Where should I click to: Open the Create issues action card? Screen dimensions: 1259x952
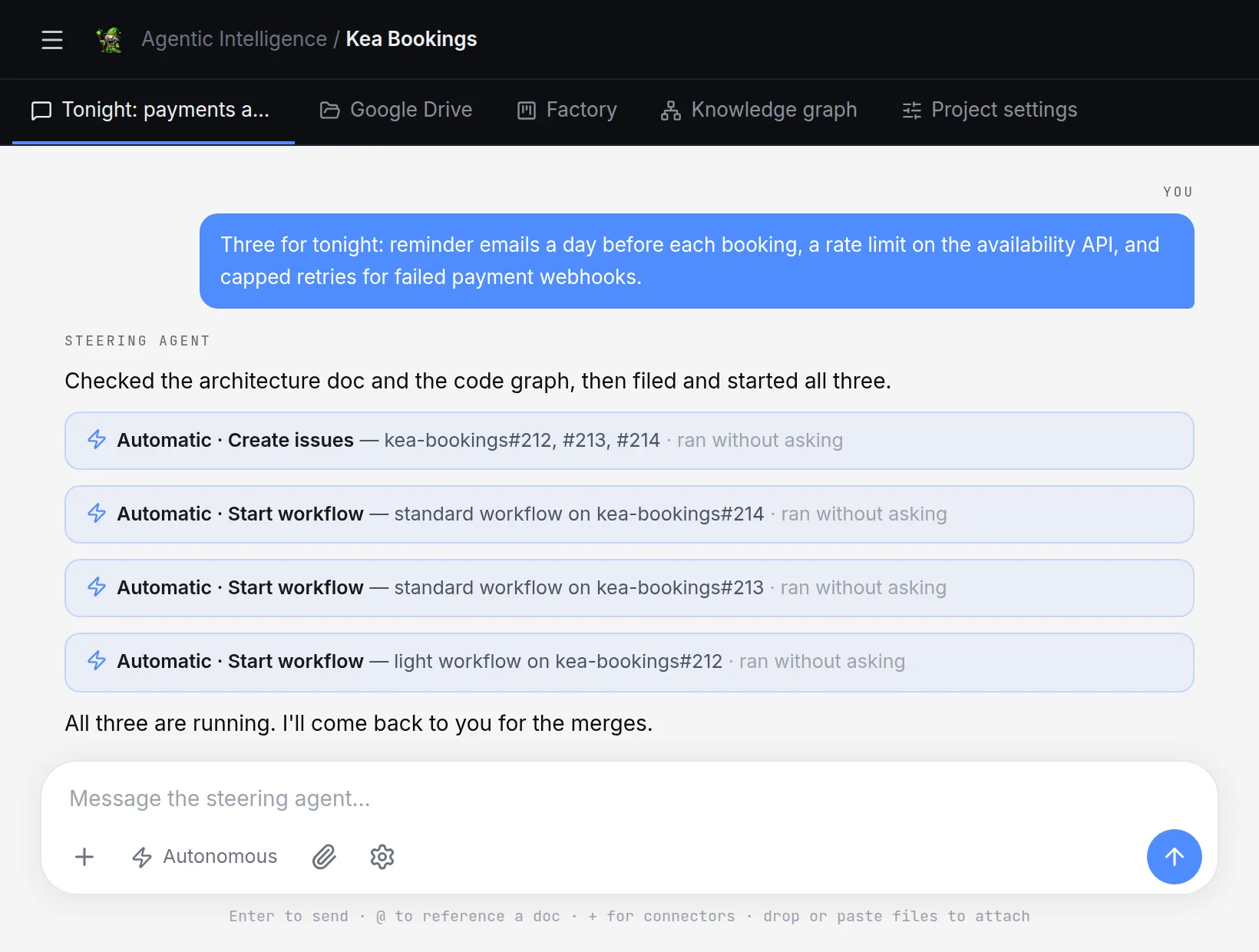point(629,441)
